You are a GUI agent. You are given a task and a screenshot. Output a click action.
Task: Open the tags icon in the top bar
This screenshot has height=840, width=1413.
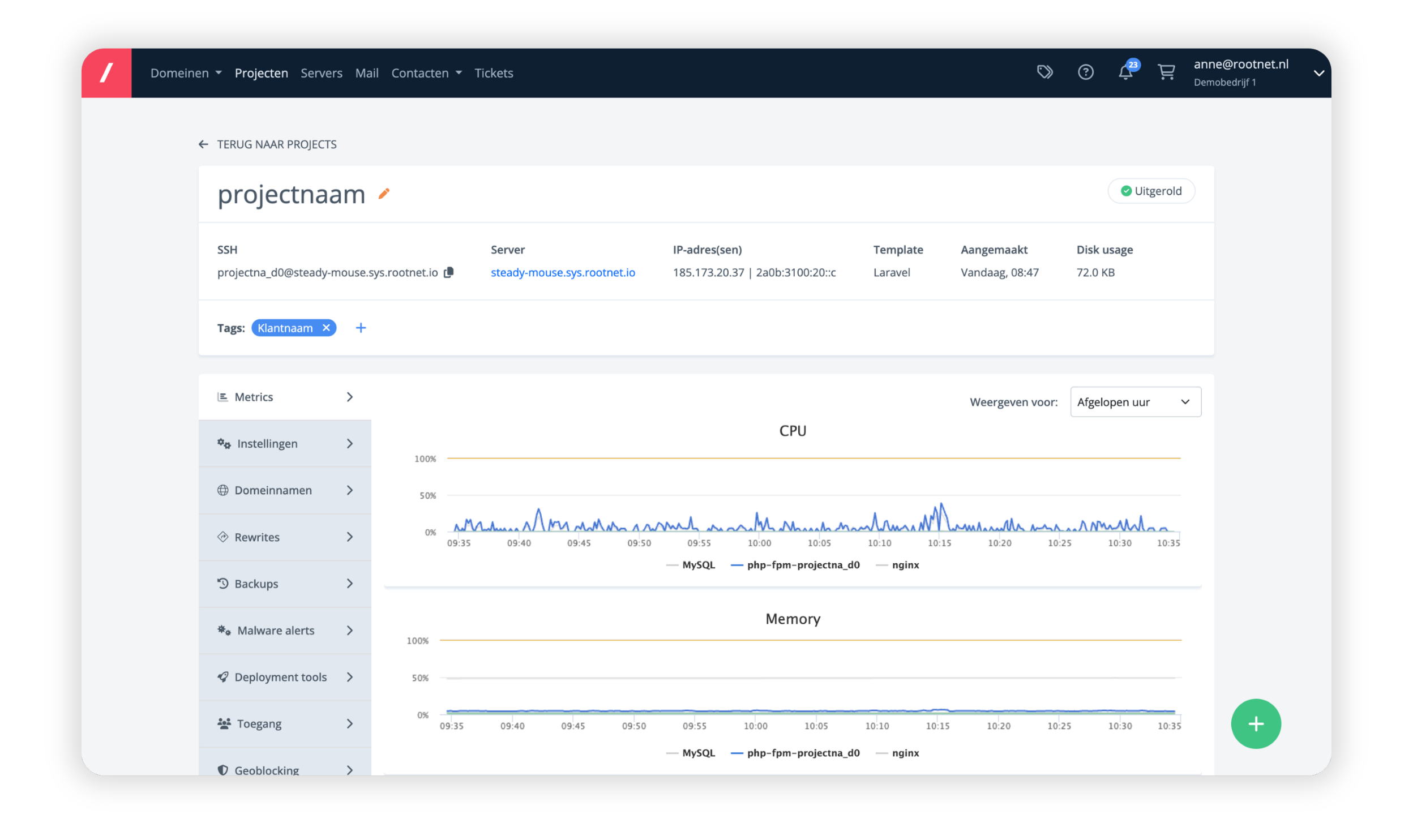(1045, 72)
